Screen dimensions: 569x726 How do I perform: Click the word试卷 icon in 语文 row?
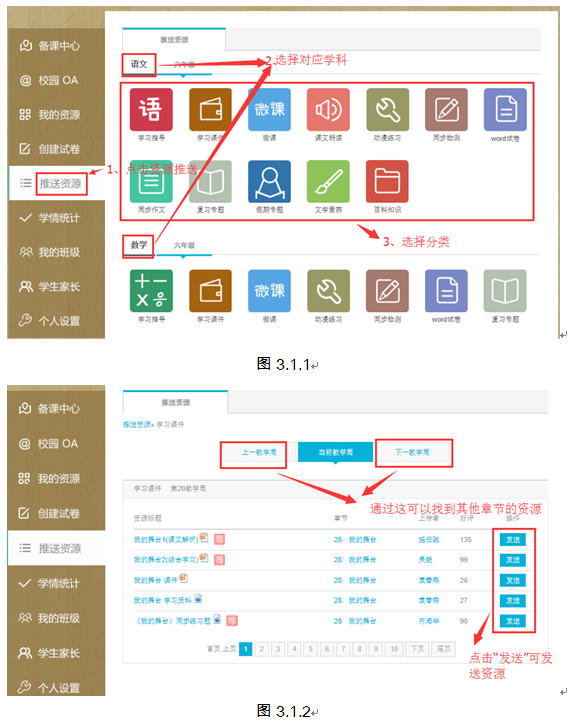pos(505,110)
